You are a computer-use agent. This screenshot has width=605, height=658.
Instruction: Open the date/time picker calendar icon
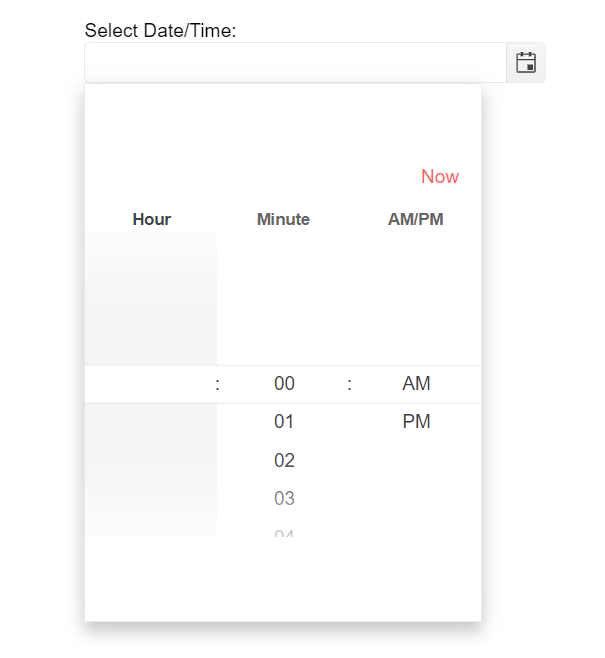click(525, 63)
